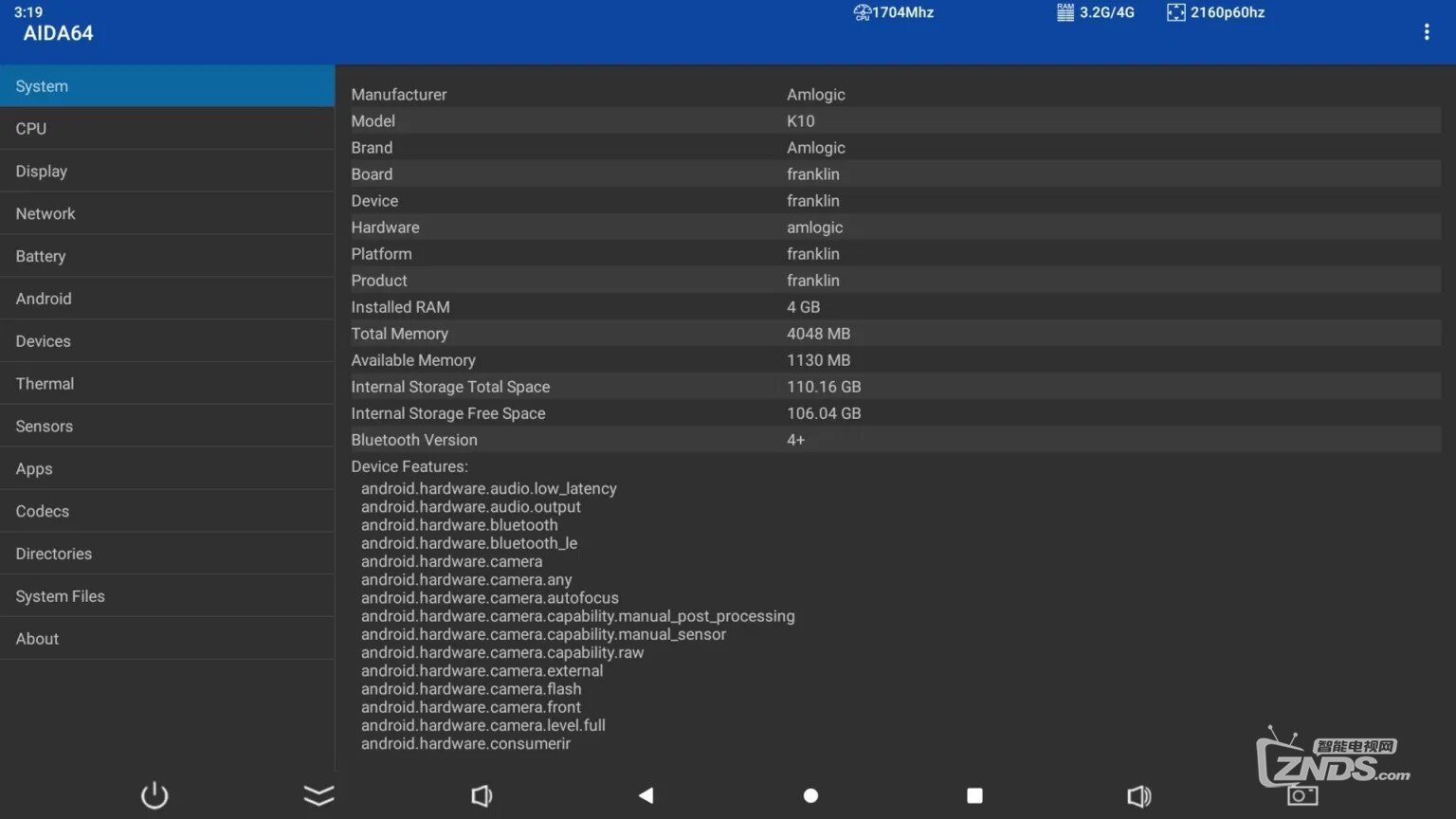Select android.hardware.camera.capability.raw line

pyautogui.click(x=502, y=652)
